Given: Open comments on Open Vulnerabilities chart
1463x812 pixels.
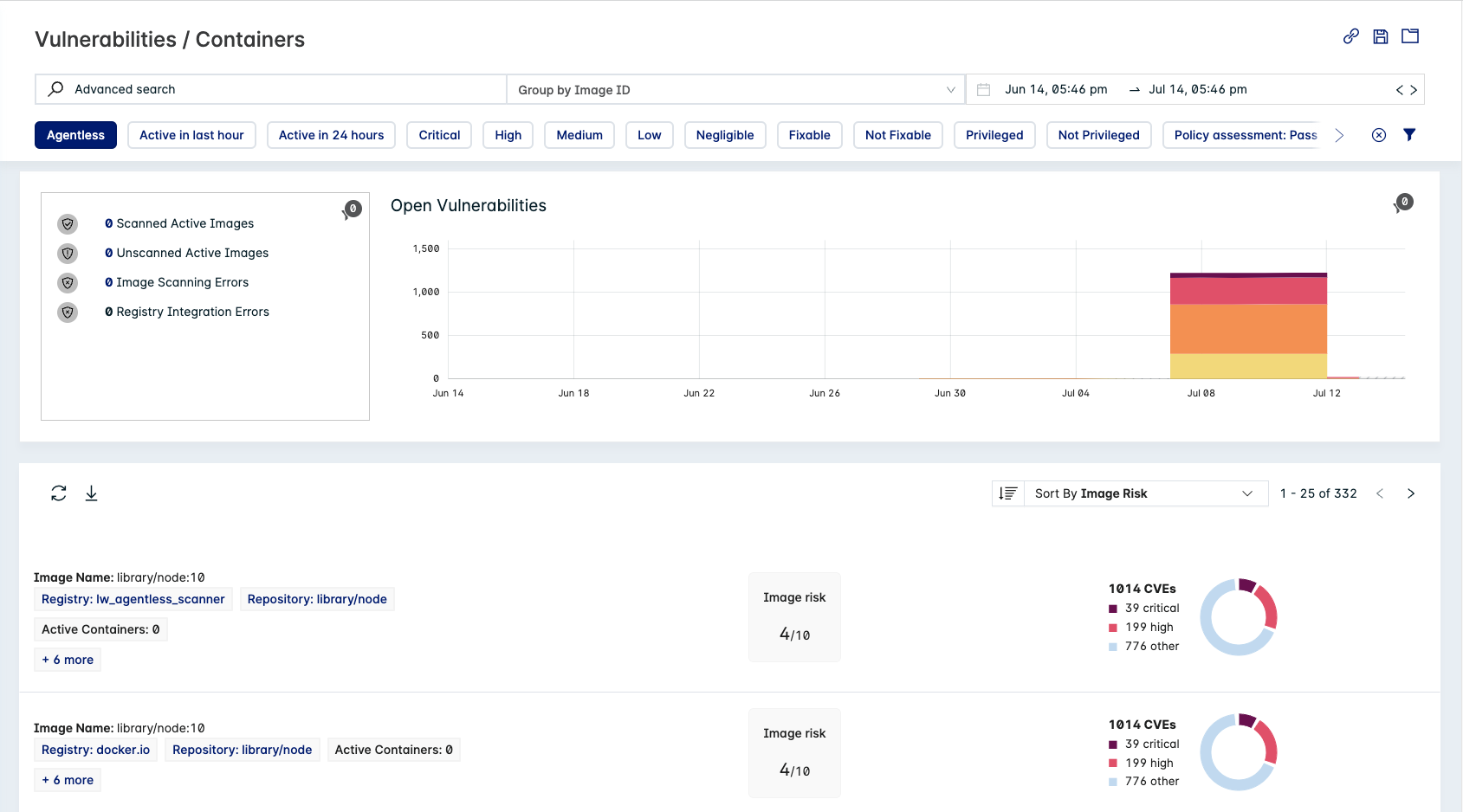Looking at the screenshot, I should coord(1403,203).
